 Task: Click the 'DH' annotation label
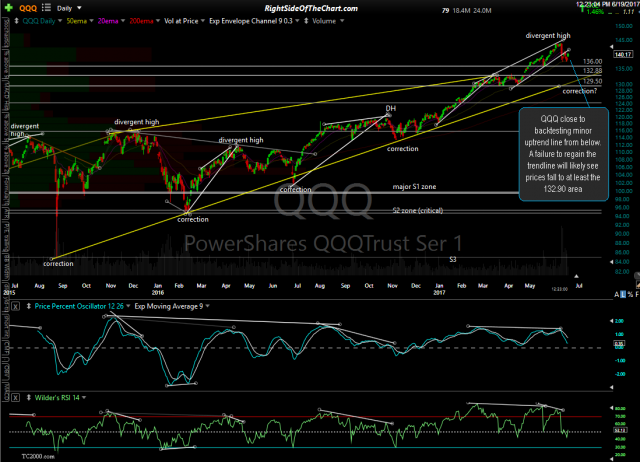click(x=391, y=108)
